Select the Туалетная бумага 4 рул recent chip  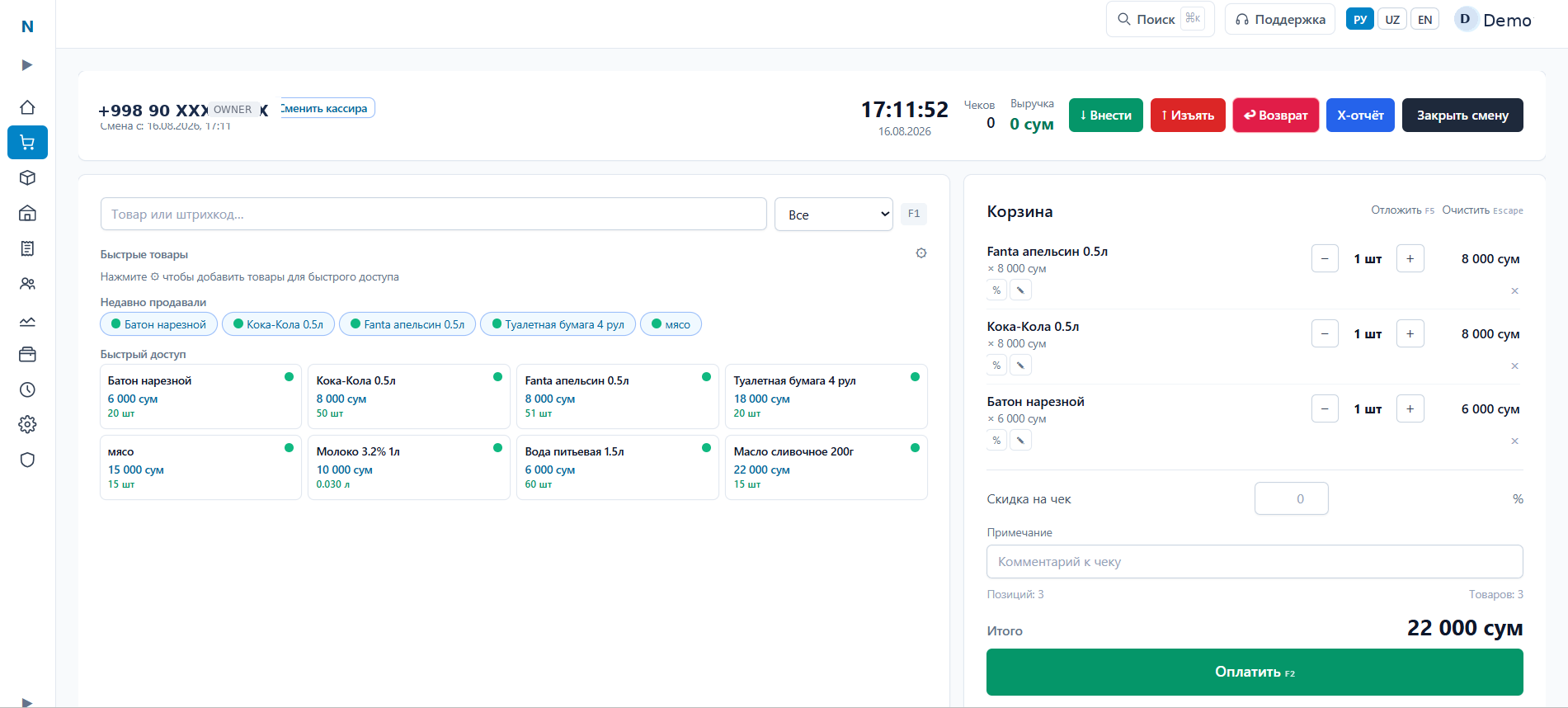click(x=558, y=324)
